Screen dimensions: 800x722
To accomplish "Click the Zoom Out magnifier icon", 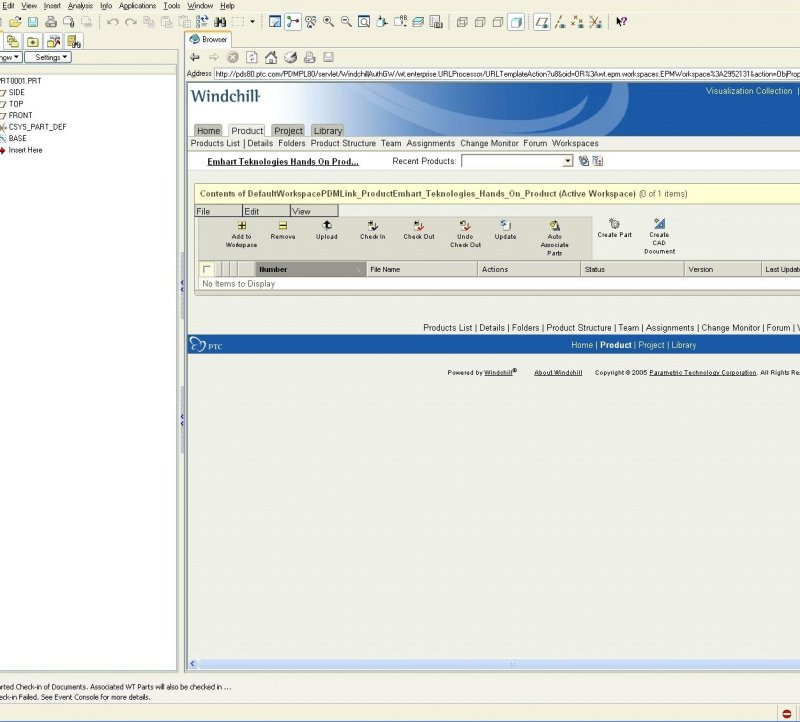I will 346,22.
